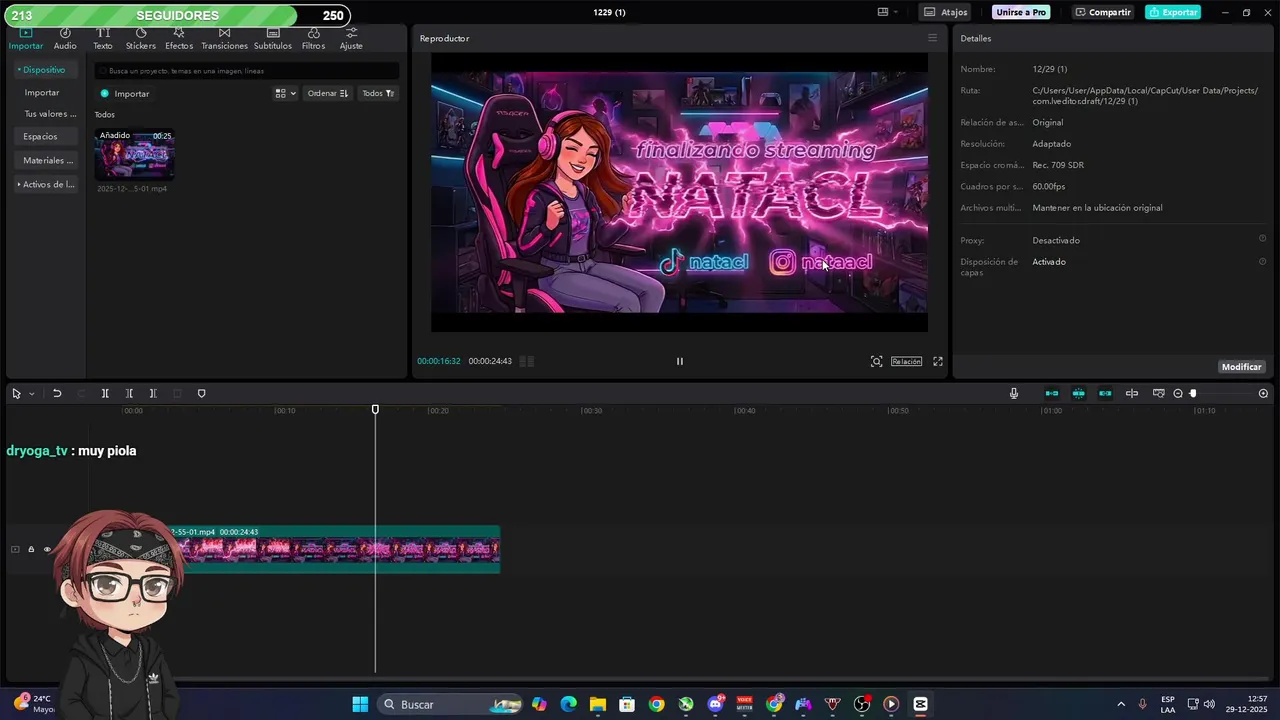Screen dimensions: 1280x720
Task: Toggle the timecode grid icon in player
Action: point(526,361)
